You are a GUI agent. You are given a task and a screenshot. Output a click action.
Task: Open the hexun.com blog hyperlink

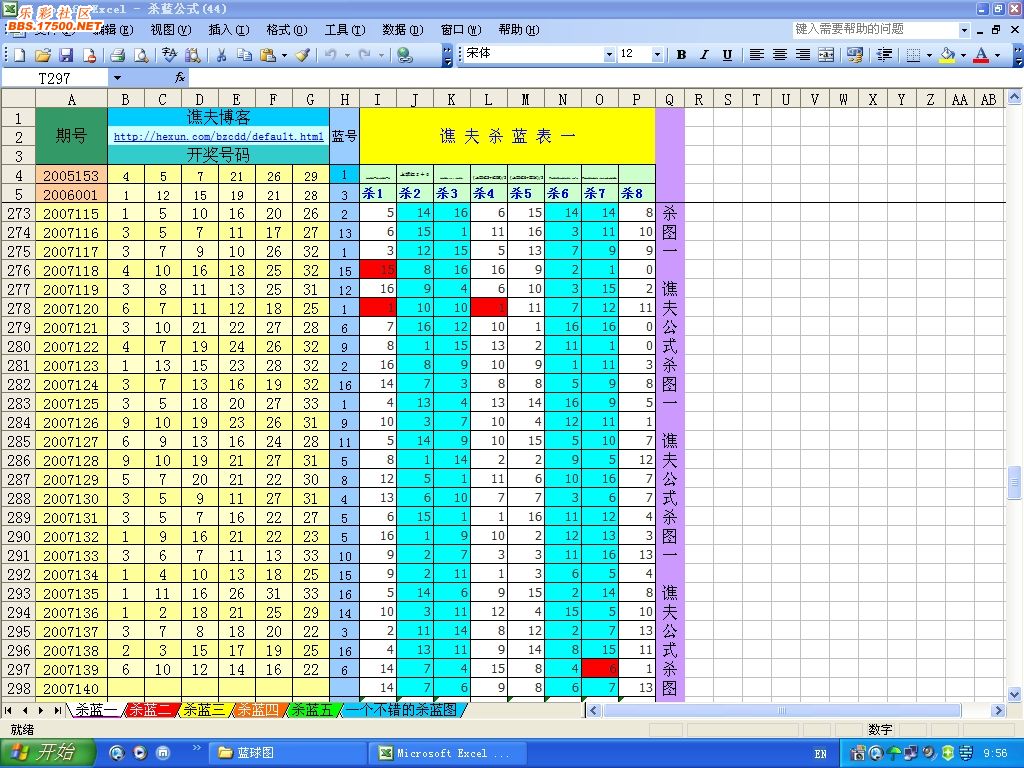pos(219,136)
